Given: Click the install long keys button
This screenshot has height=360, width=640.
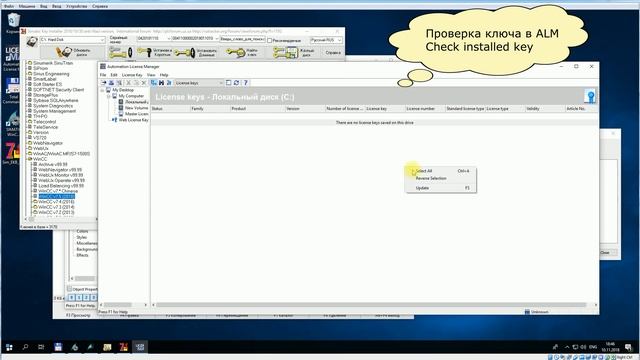Looking at the screenshot, I should tap(196, 52).
